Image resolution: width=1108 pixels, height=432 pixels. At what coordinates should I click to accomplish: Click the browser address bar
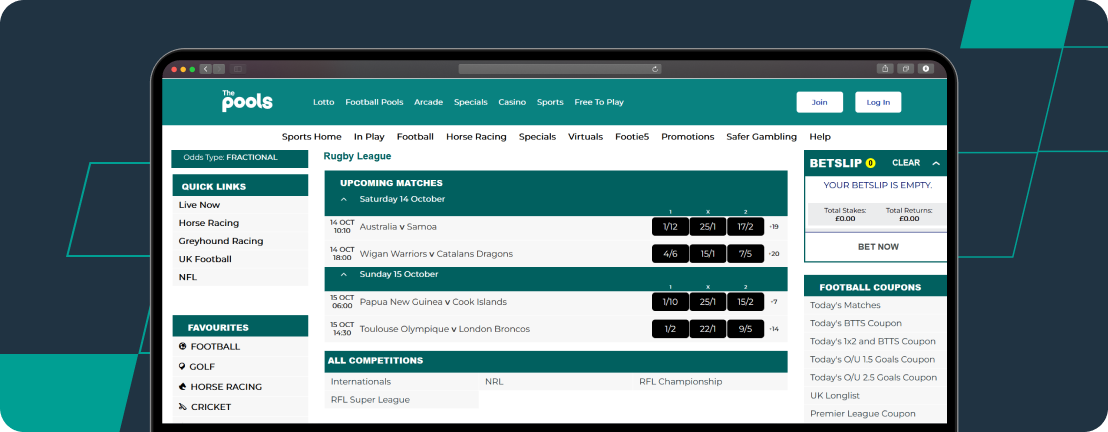click(560, 69)
